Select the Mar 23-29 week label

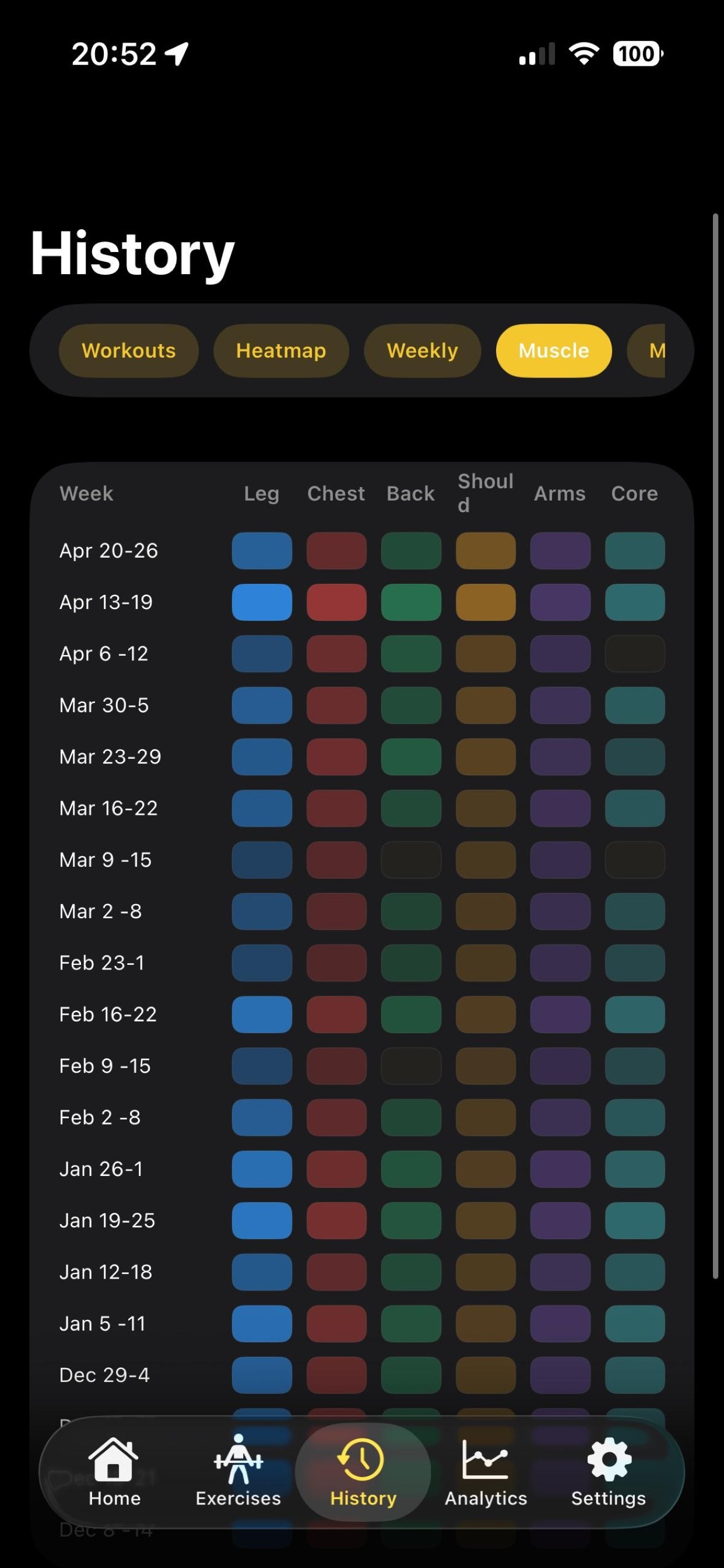coord(110,757)
